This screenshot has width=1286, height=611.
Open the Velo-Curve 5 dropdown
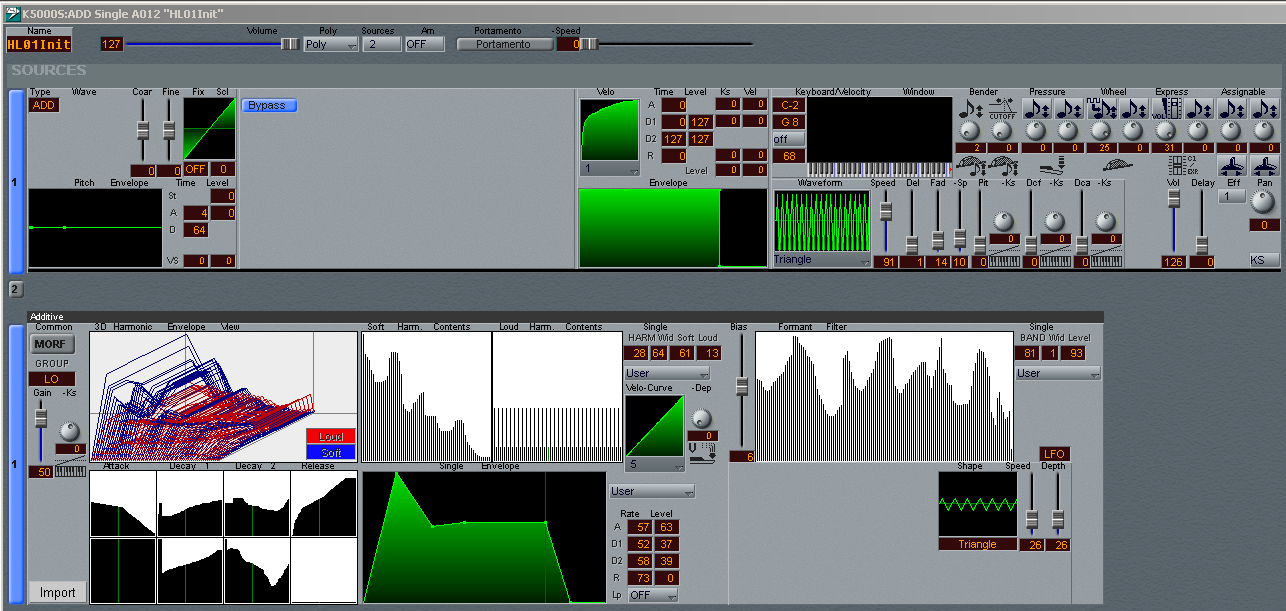[x=653, y=464]
